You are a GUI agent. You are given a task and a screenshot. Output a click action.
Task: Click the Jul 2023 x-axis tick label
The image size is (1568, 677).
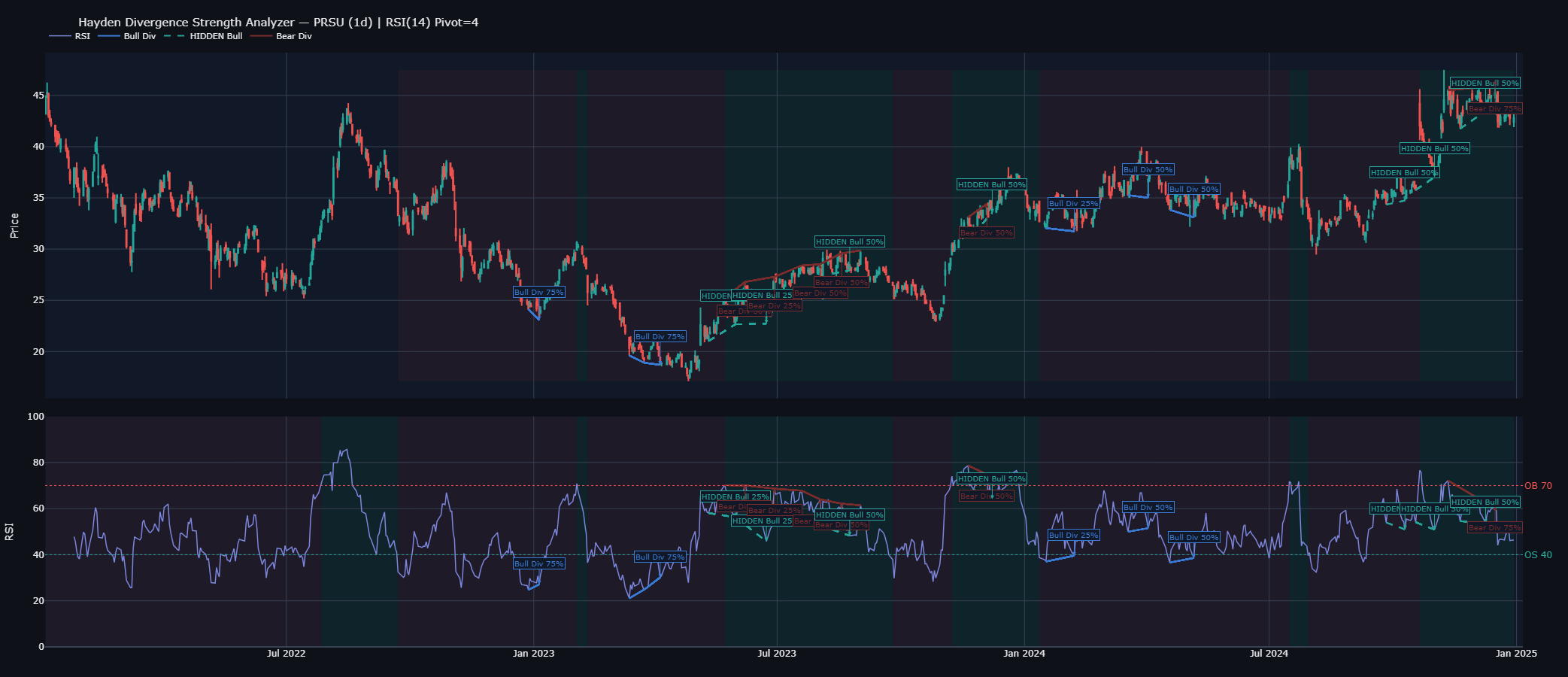(777, 653)
